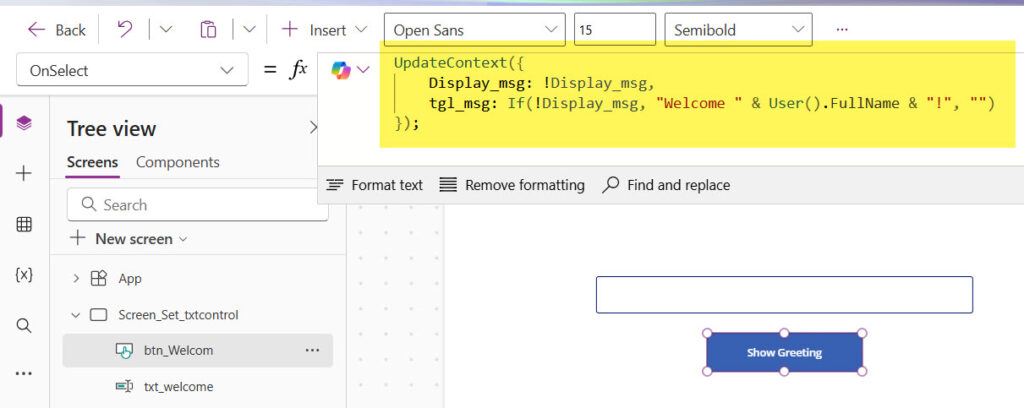Open the Data table icon in sidebar
This screenshot has width=1024, height=408.
(x=24, y=225)
